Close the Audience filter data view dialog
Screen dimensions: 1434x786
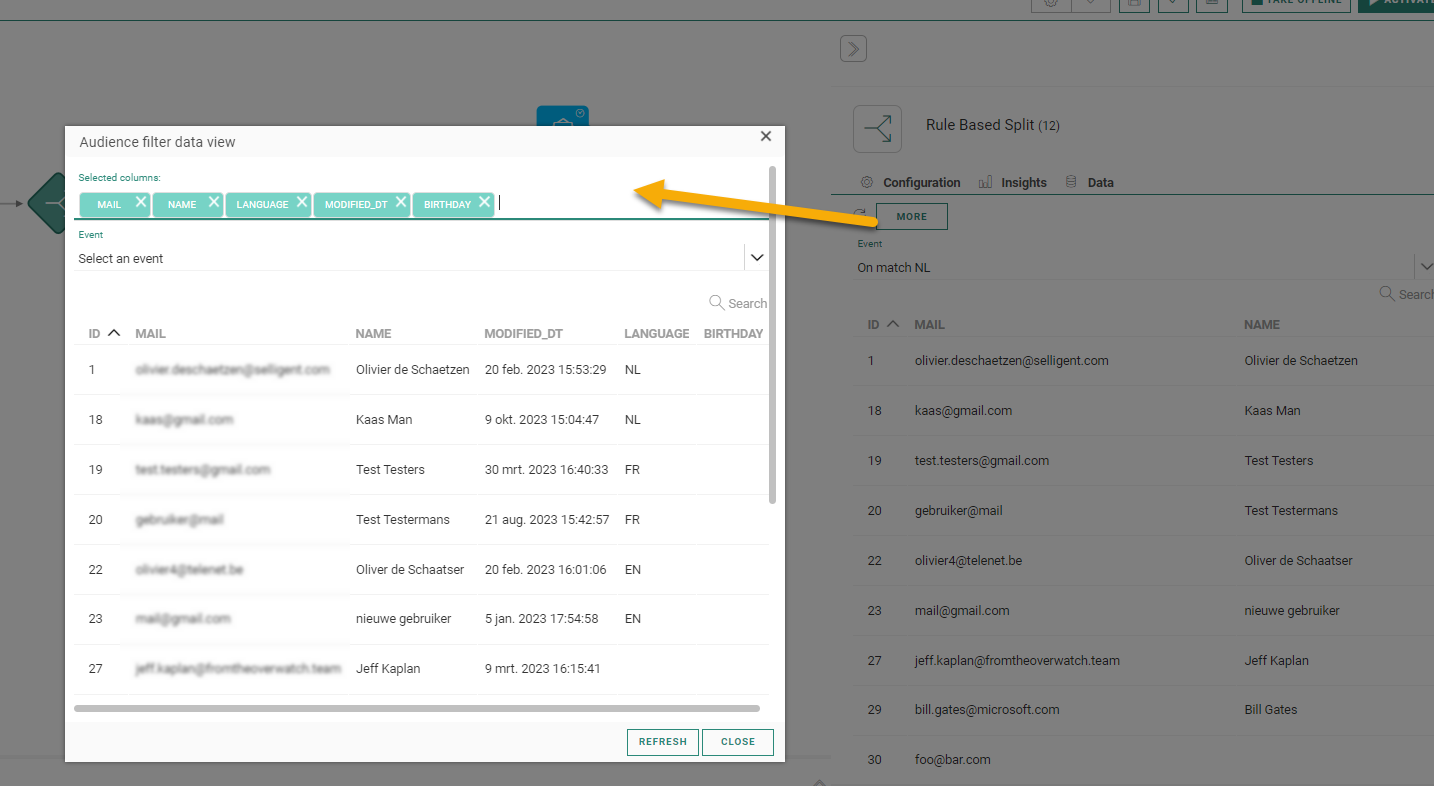coord(766,137)
